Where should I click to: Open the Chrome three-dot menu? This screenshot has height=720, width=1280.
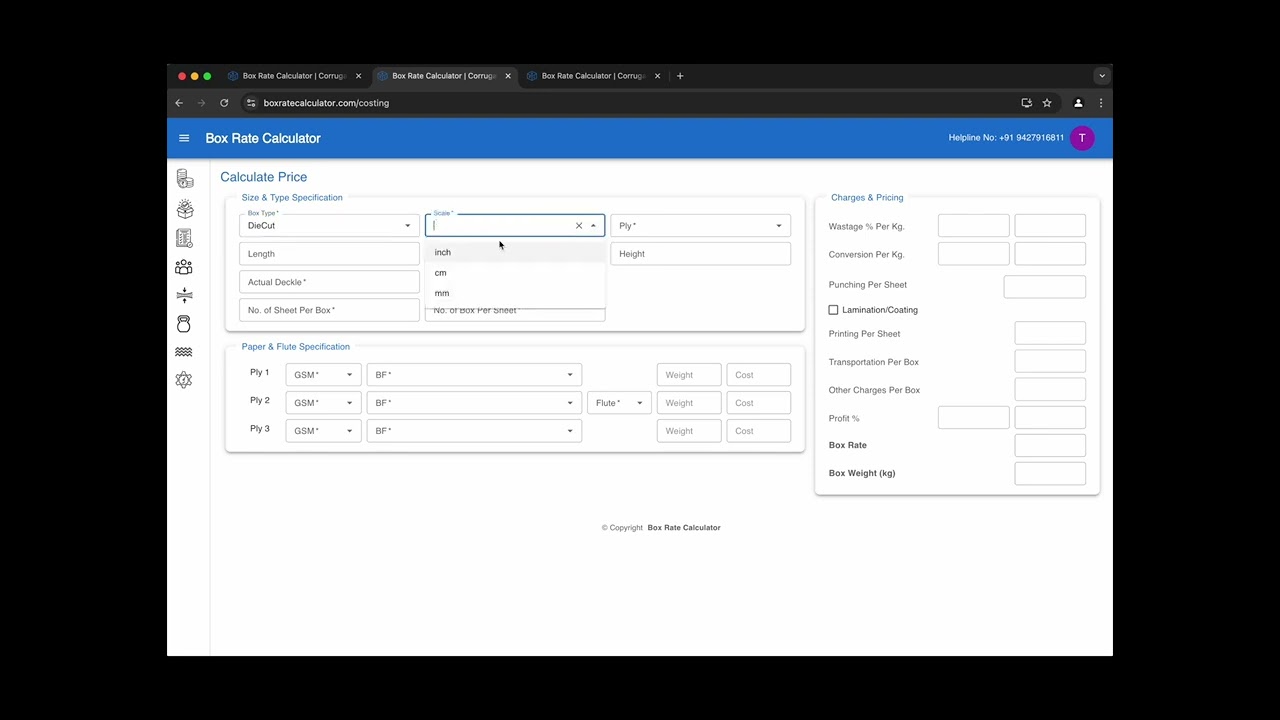[x=1101, y=103]
